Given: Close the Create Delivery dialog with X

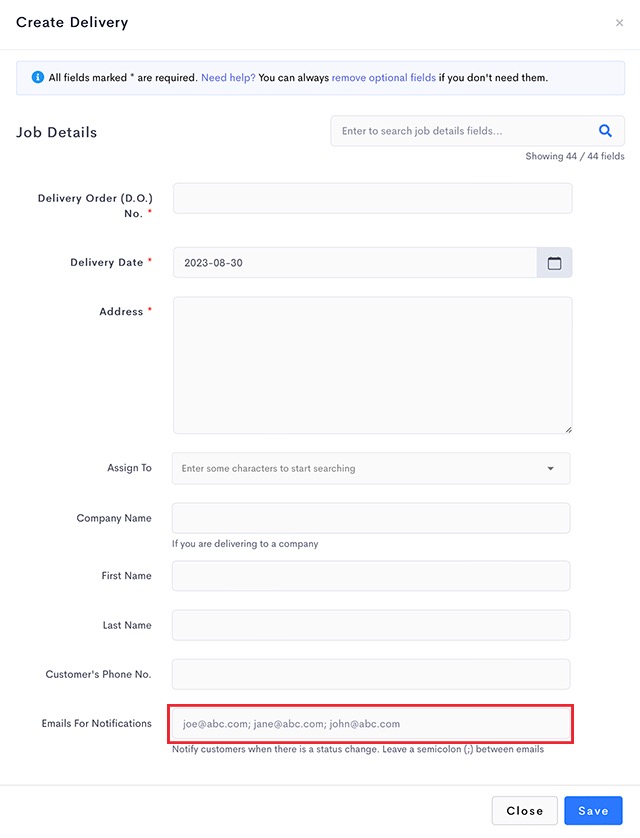Looking at the screenshot, I should 619,22.
